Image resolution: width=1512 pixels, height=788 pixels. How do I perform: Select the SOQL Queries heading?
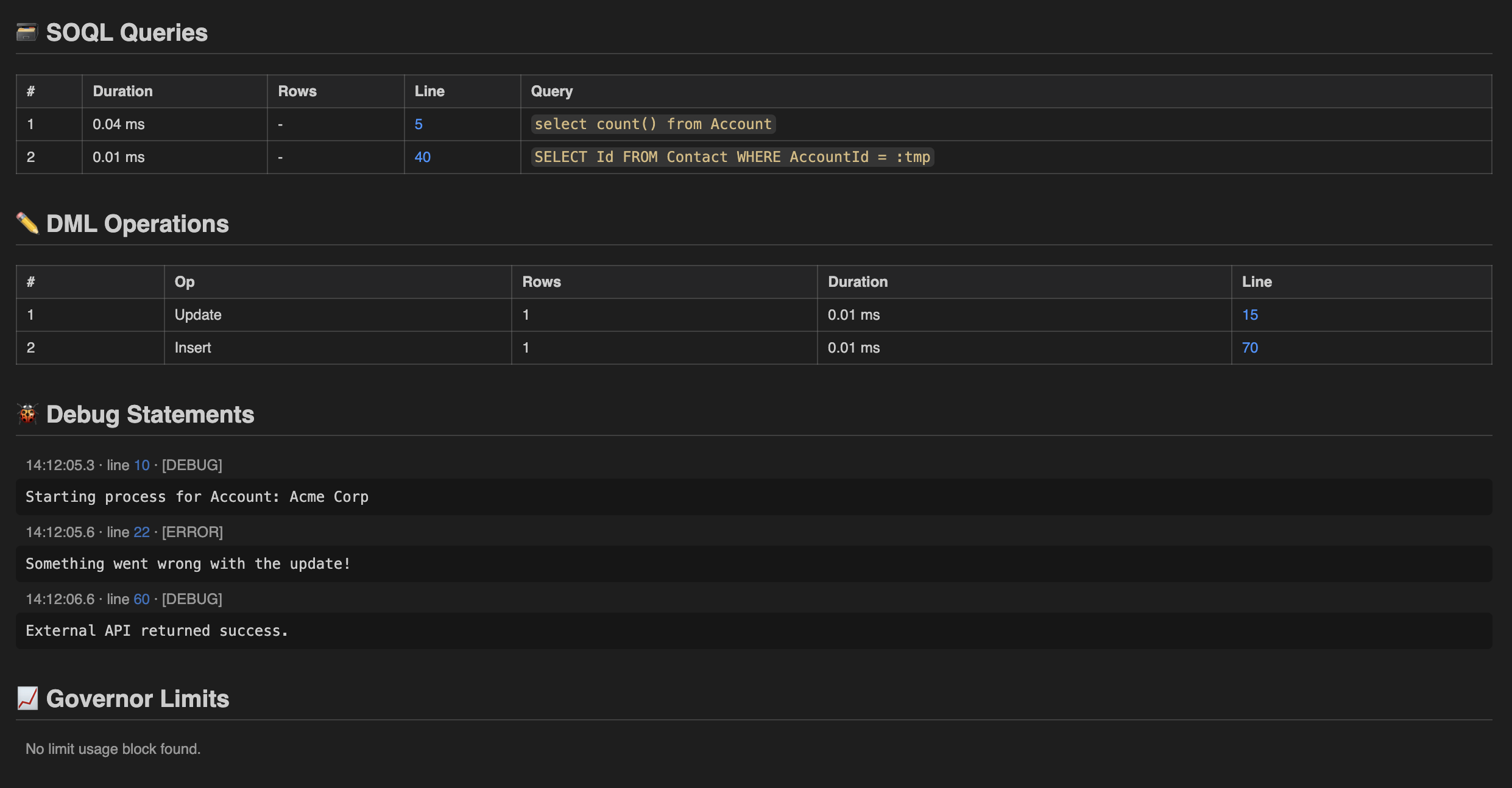tap(127, 32)
